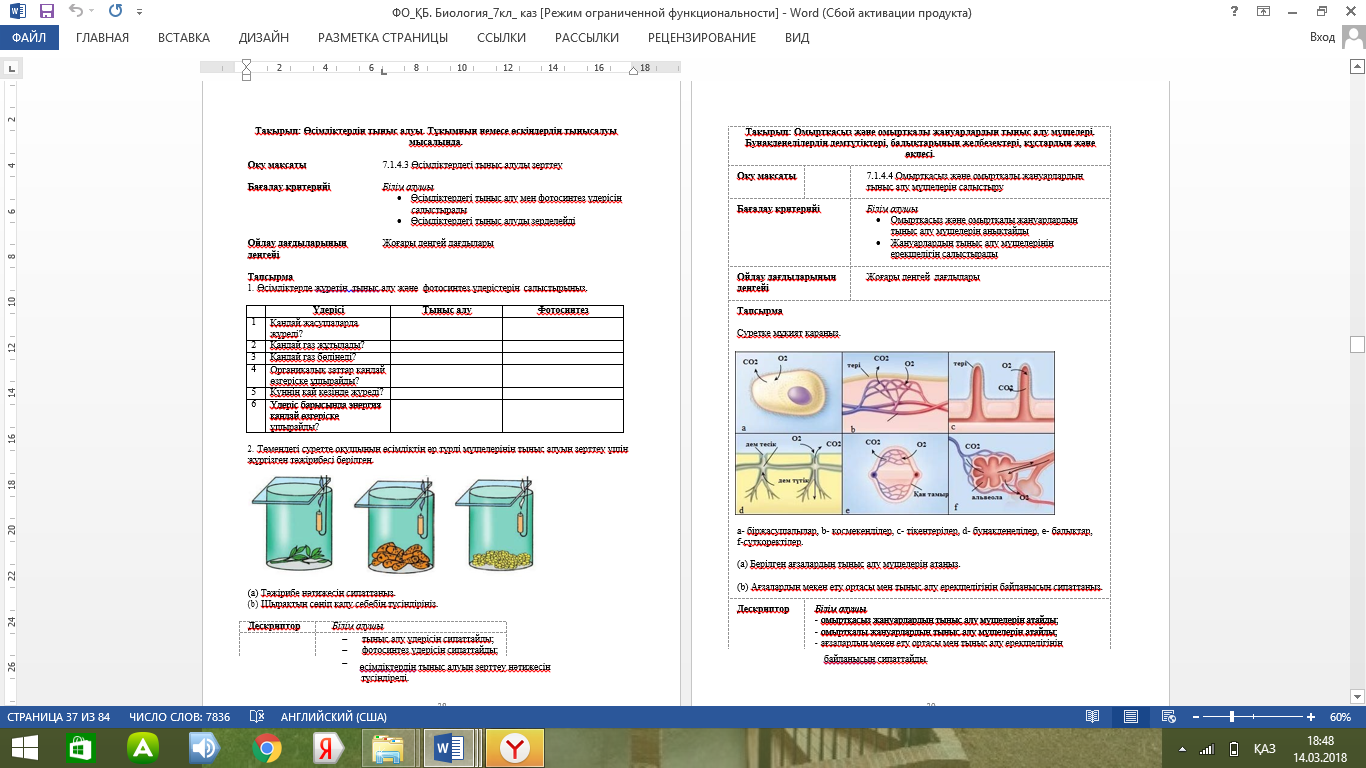Save the document with the floppy disk icon
The height and width of the screenshot is (768, 1366).
pyautogui.click(x=46, y=13)
